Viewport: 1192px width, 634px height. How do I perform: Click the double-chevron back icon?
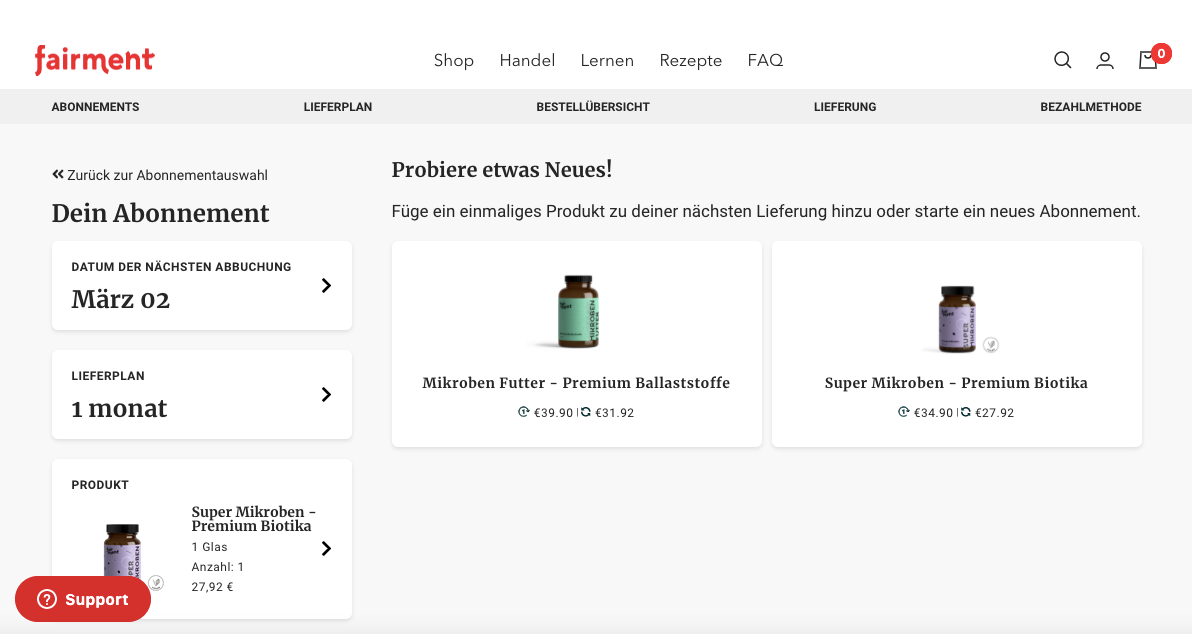pos(58,175)
